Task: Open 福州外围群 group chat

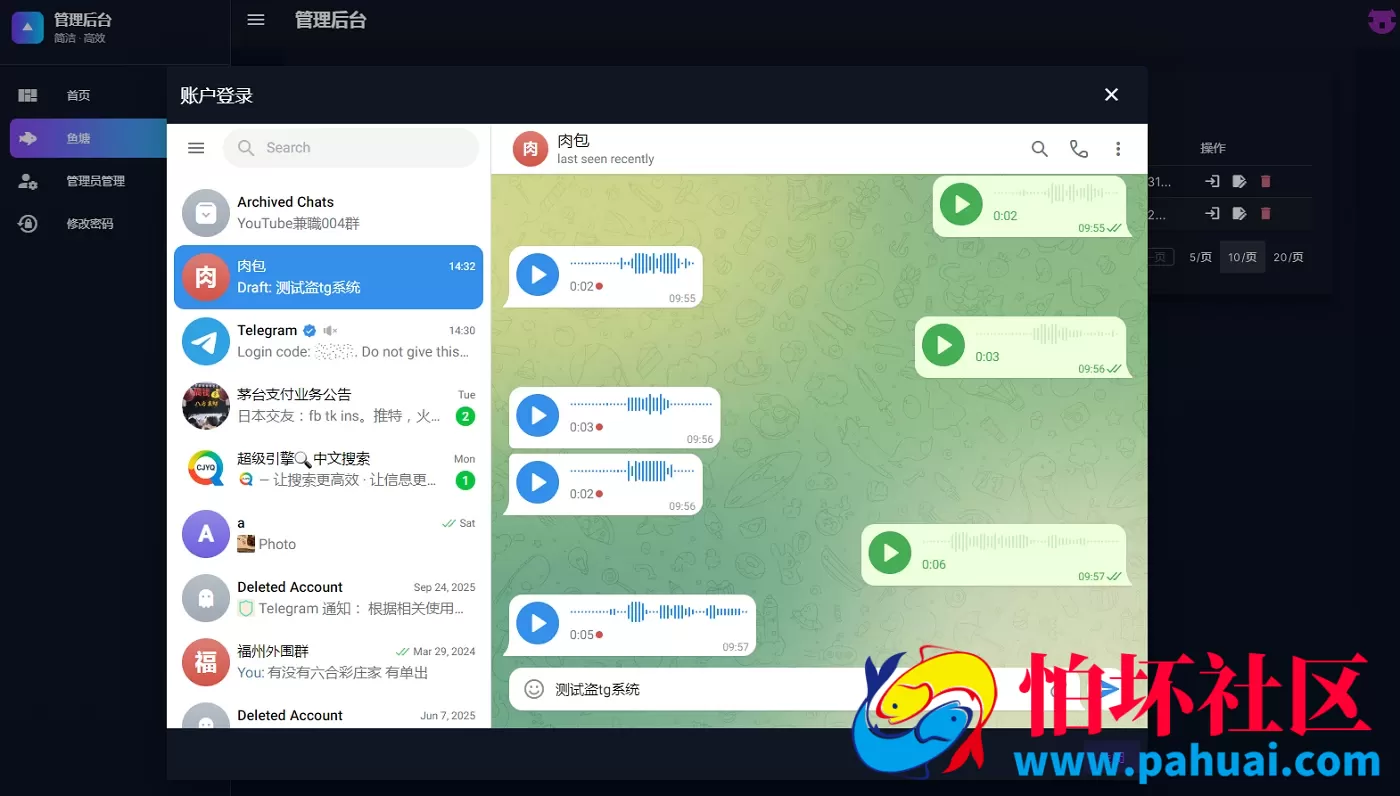Action: click(328, 662)
